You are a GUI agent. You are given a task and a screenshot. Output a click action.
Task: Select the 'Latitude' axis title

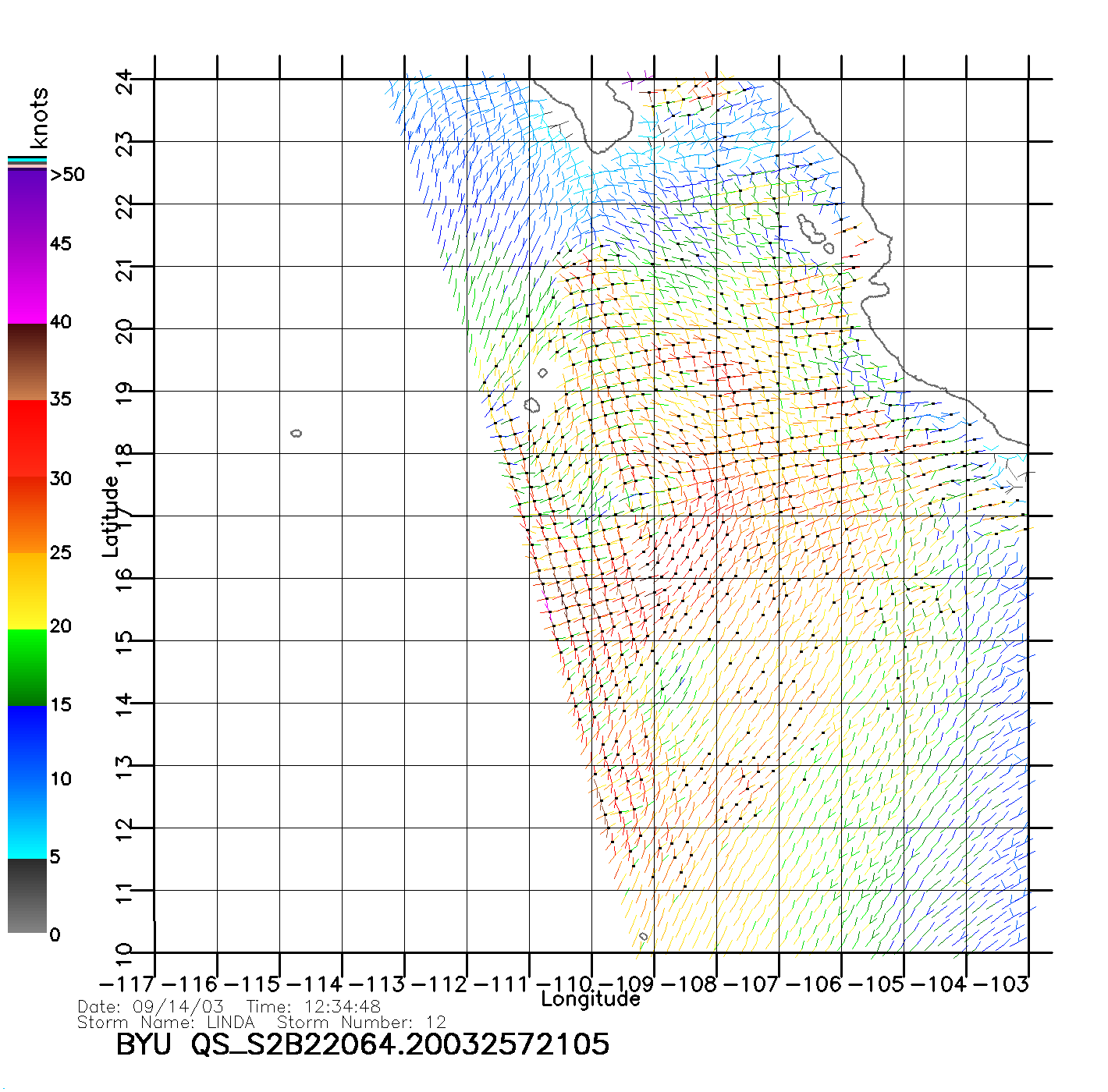click(111, 516)
